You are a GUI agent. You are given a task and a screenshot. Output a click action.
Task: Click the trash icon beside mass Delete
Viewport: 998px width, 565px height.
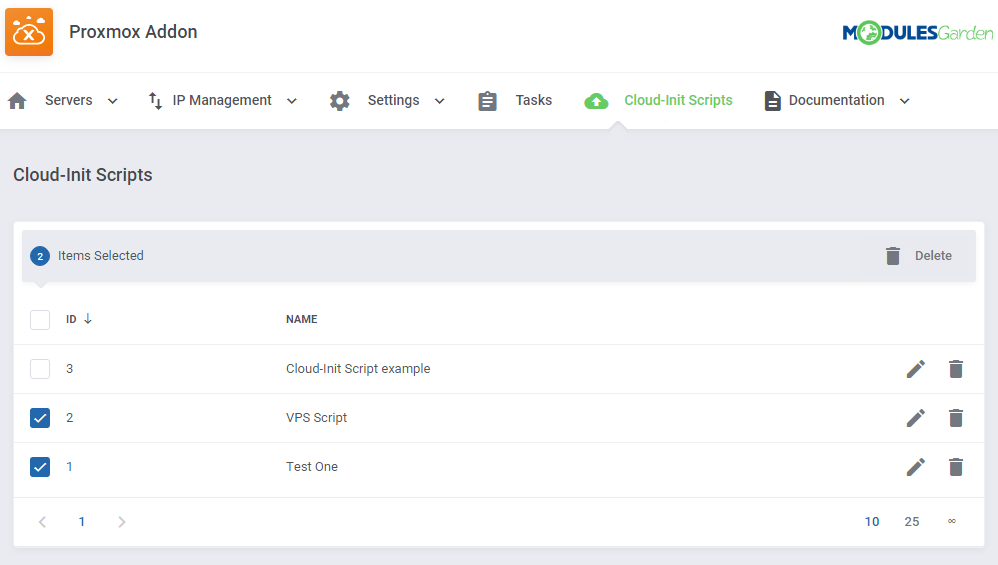[x=893, y=256]
